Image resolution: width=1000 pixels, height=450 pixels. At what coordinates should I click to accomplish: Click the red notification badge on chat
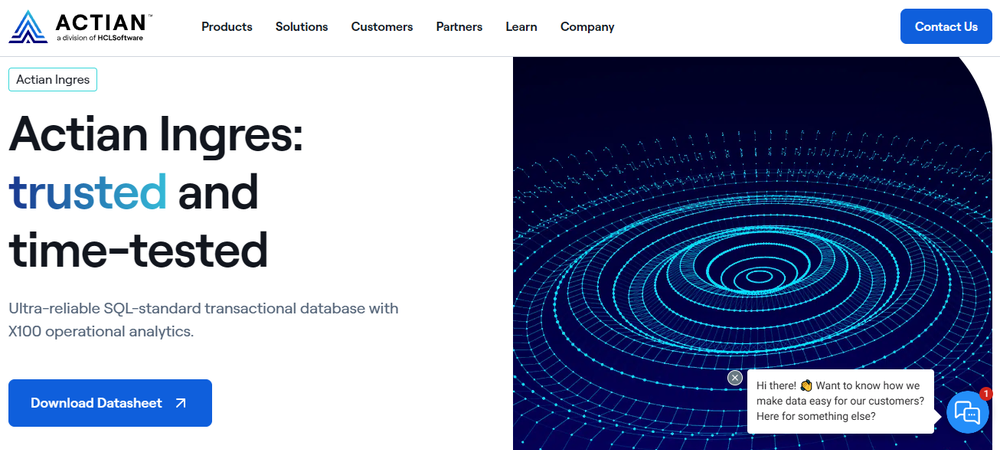tap(985, 394)
